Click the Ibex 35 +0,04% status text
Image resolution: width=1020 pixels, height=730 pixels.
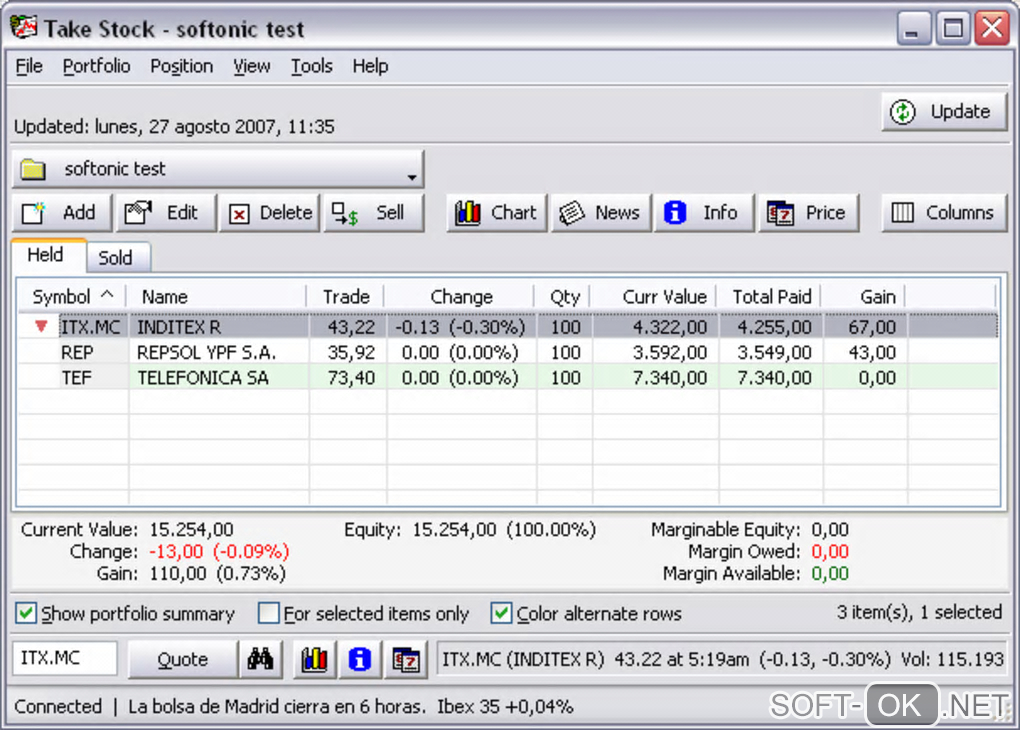[505, 707]
